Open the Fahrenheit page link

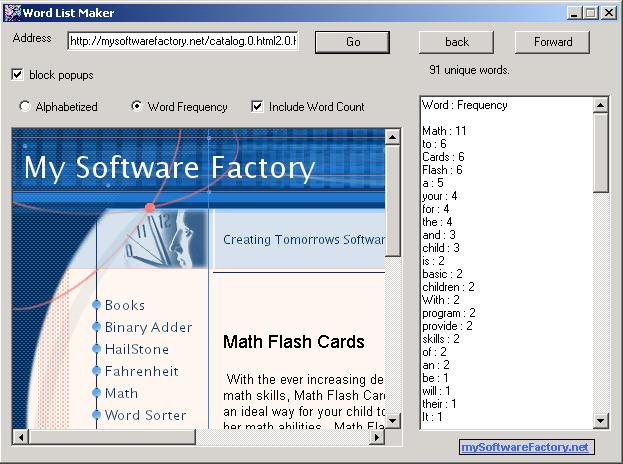142,371
